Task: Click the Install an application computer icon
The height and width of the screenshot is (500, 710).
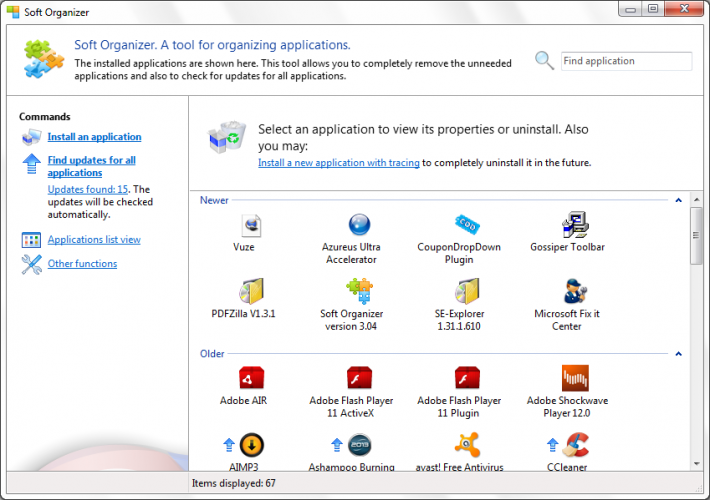Action: 31,137
